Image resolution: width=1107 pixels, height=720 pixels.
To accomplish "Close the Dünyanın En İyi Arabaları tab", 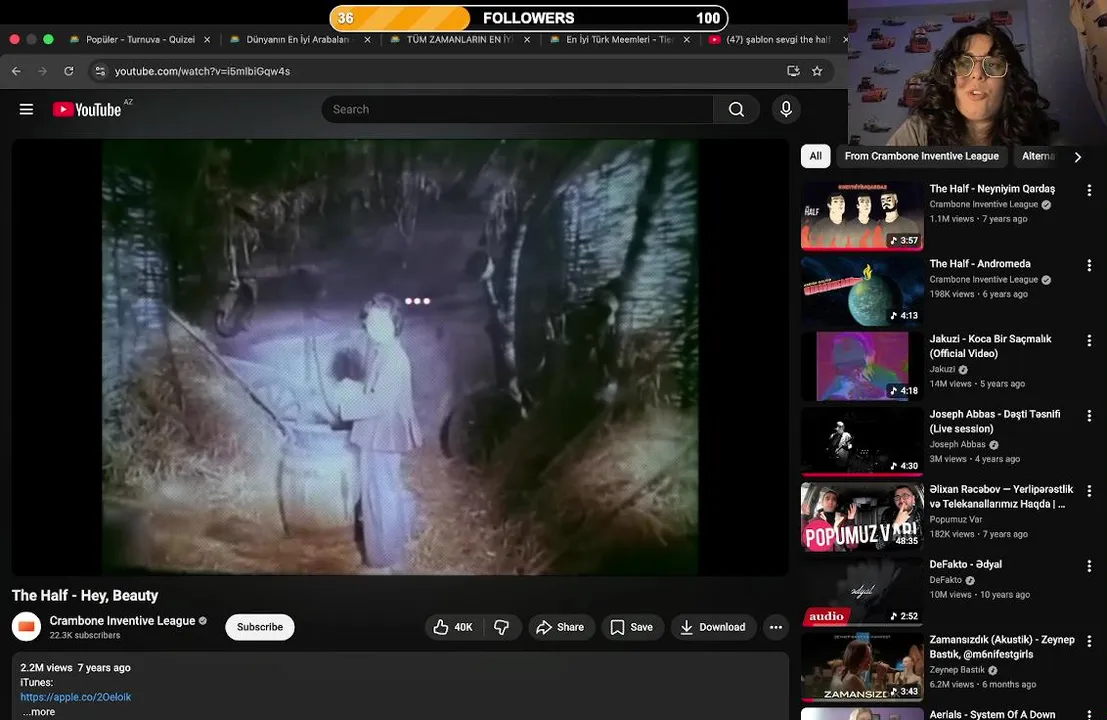I will click(367, 40).
